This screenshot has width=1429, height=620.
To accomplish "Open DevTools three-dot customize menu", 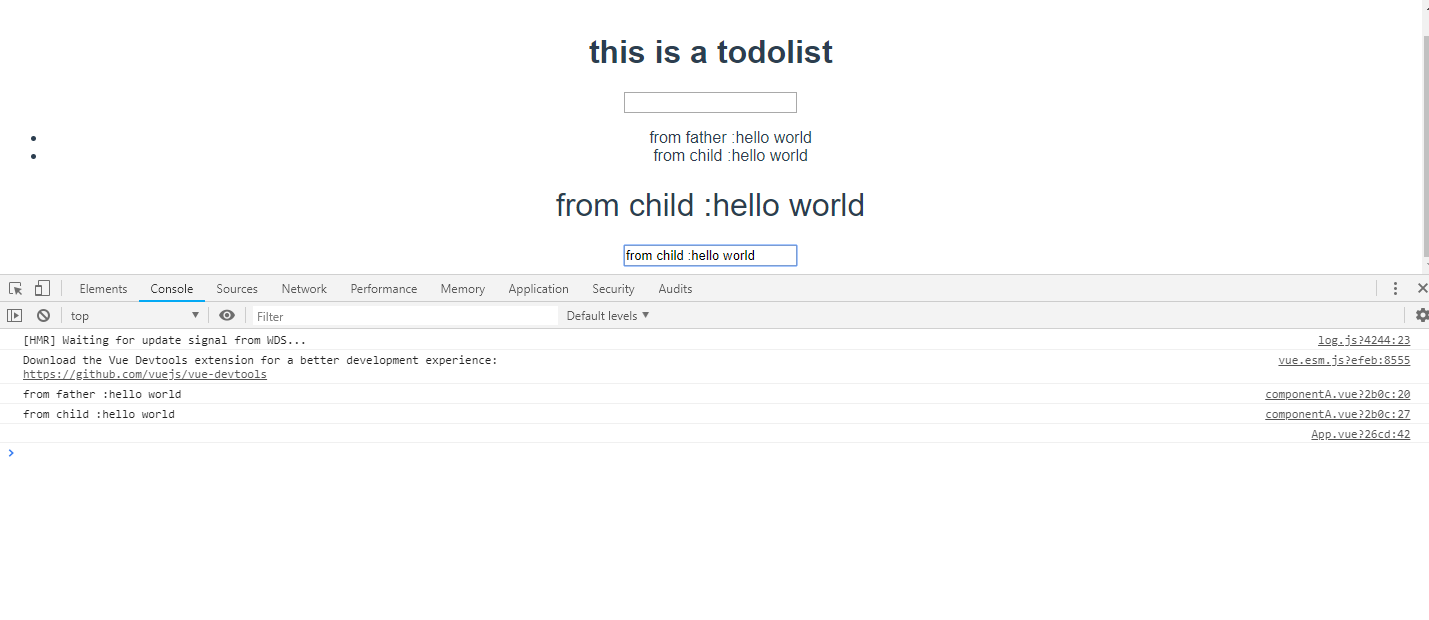I will coord(1395,288).
